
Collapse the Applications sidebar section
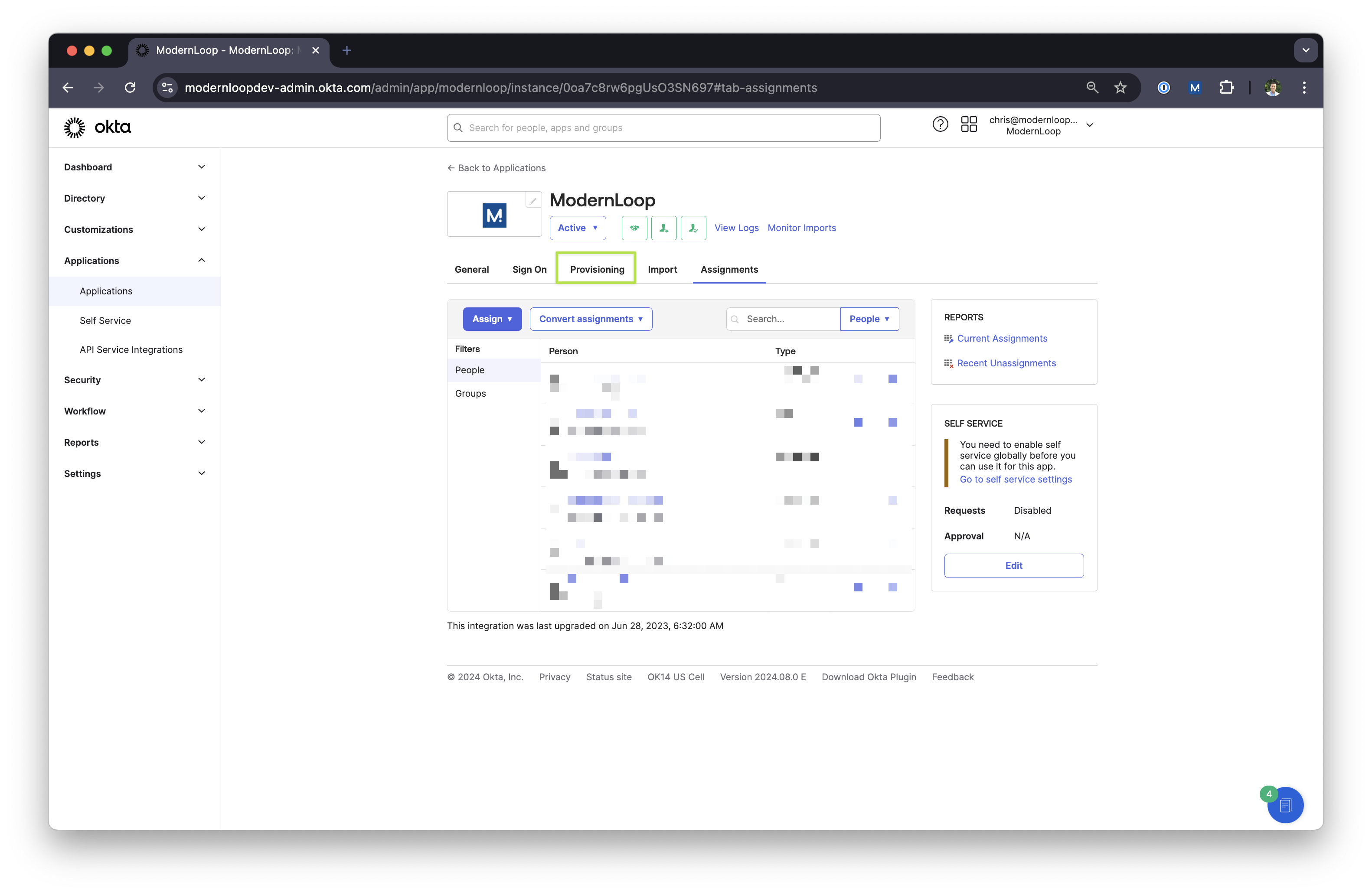tap(134, 261)
